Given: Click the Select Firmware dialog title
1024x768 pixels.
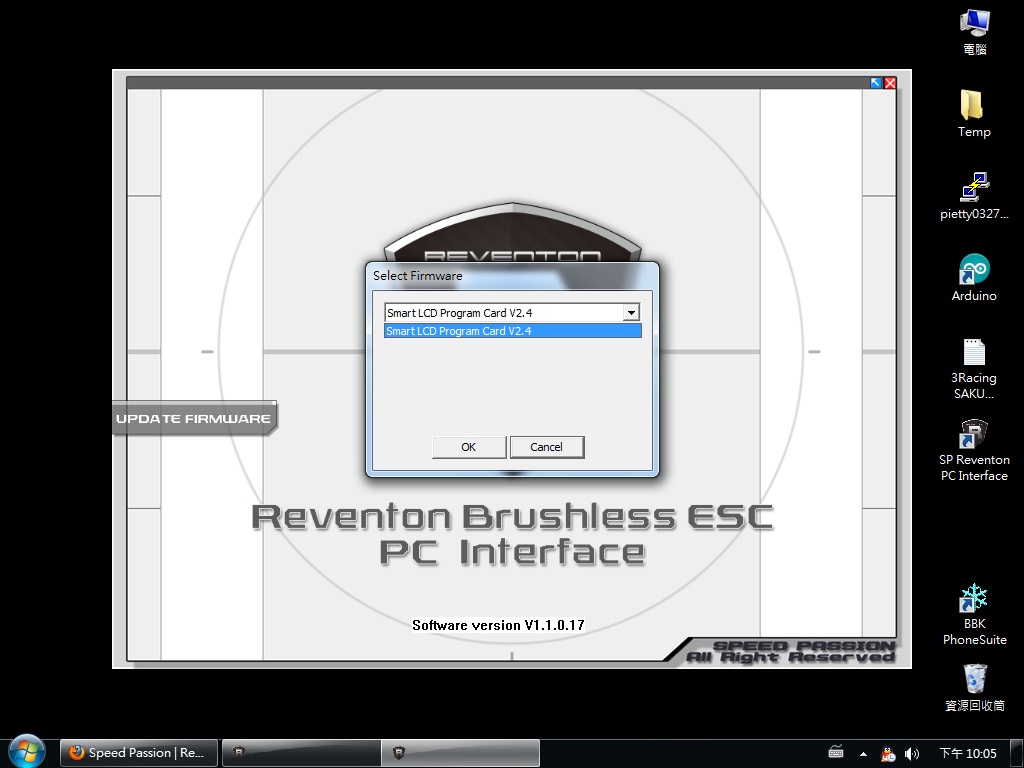Looking at the screenshot, I should (418, 276).
